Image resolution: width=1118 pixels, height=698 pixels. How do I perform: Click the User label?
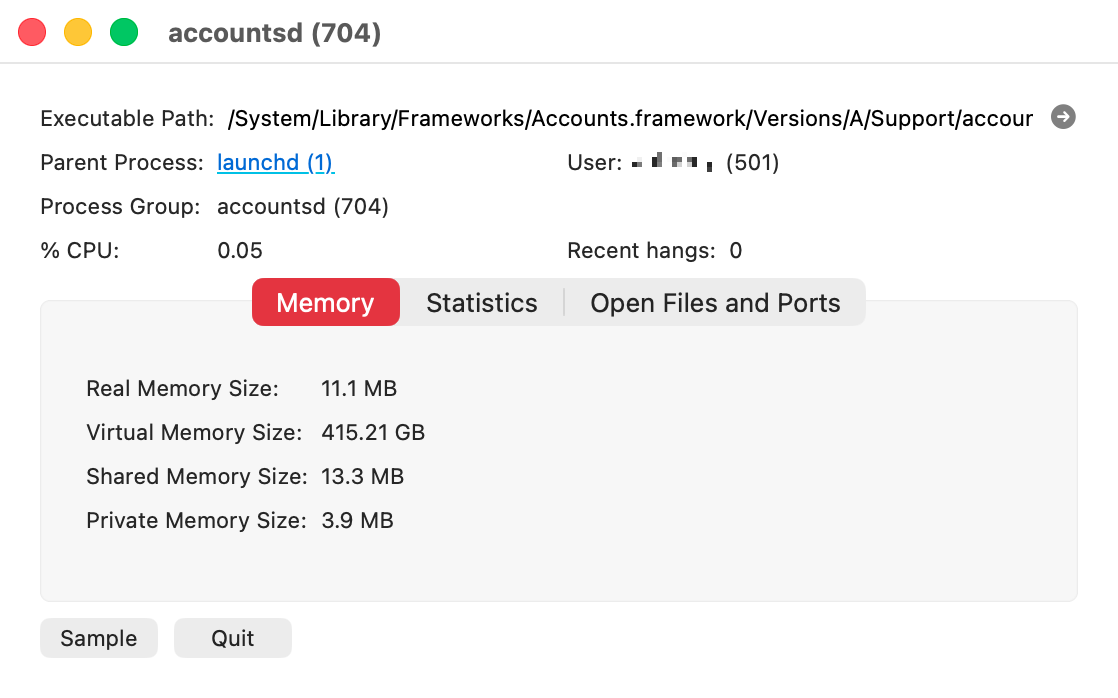(595, 163)
